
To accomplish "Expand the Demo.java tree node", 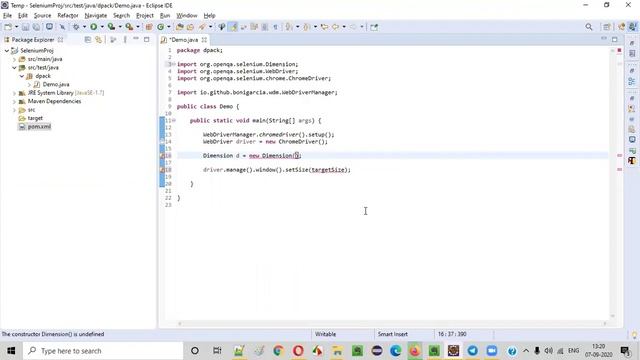I will (29, 84).
